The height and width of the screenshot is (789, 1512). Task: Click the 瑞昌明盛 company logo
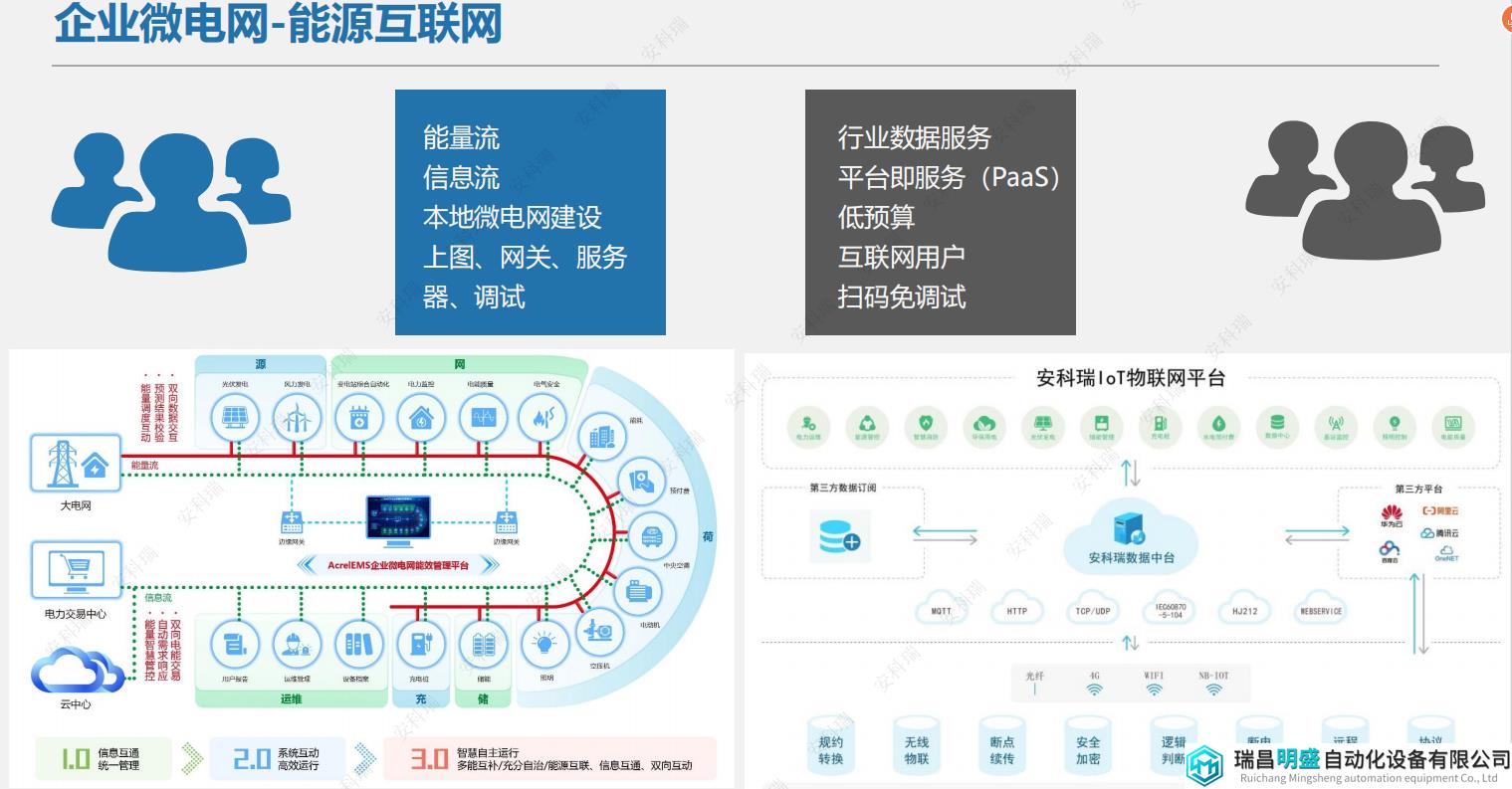(1349, 764)
